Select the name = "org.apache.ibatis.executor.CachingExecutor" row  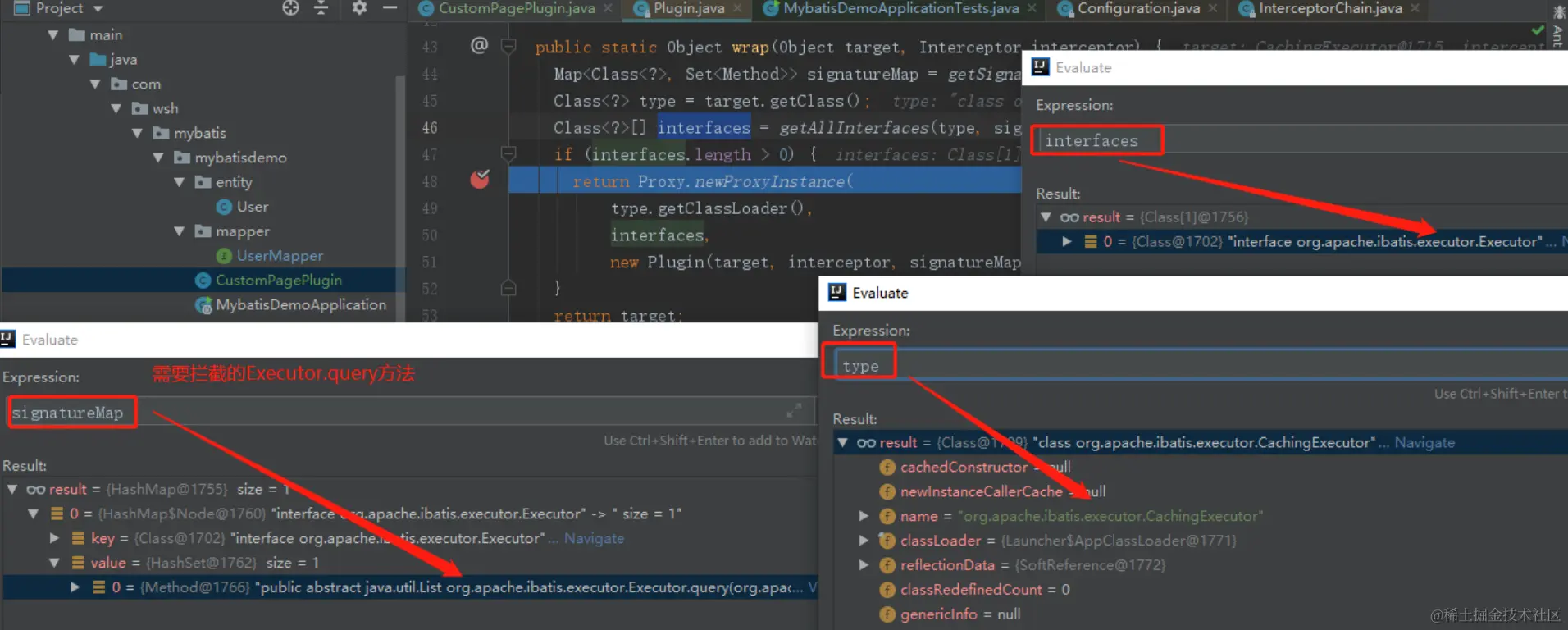1082,516
